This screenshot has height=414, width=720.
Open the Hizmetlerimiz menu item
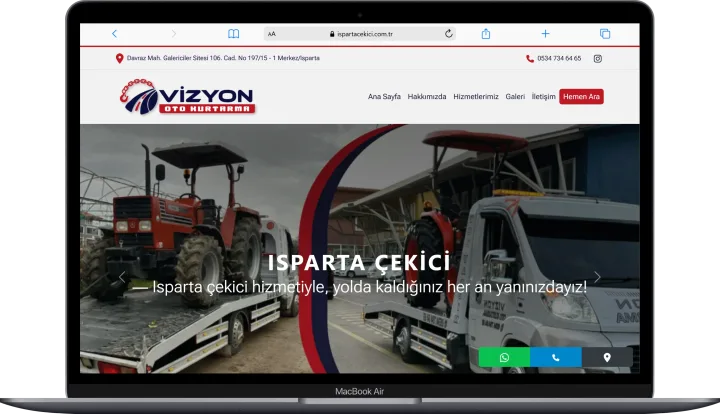[476, 96]
